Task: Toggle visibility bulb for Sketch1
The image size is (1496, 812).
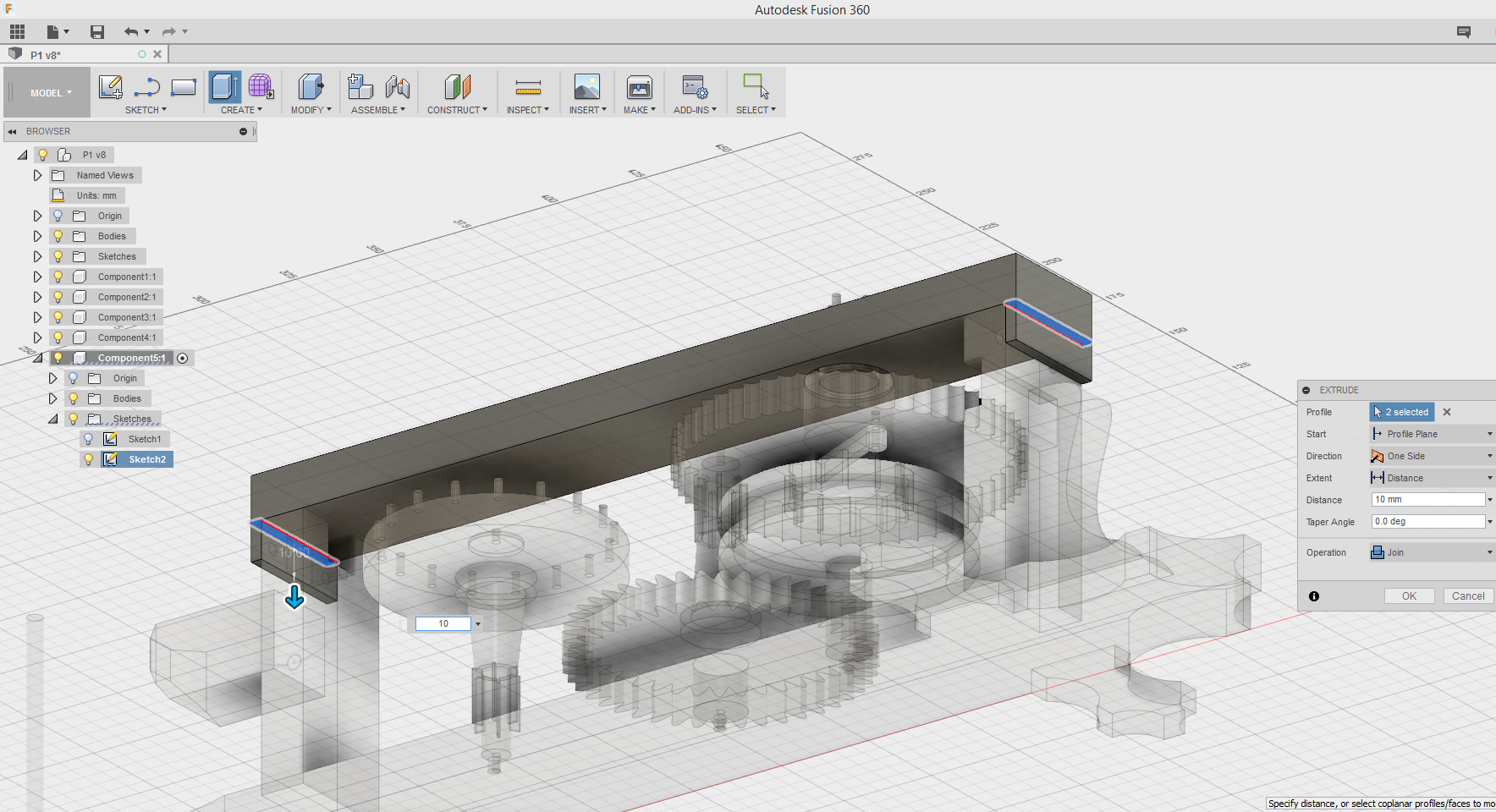Action: click(x=89, y=439)
